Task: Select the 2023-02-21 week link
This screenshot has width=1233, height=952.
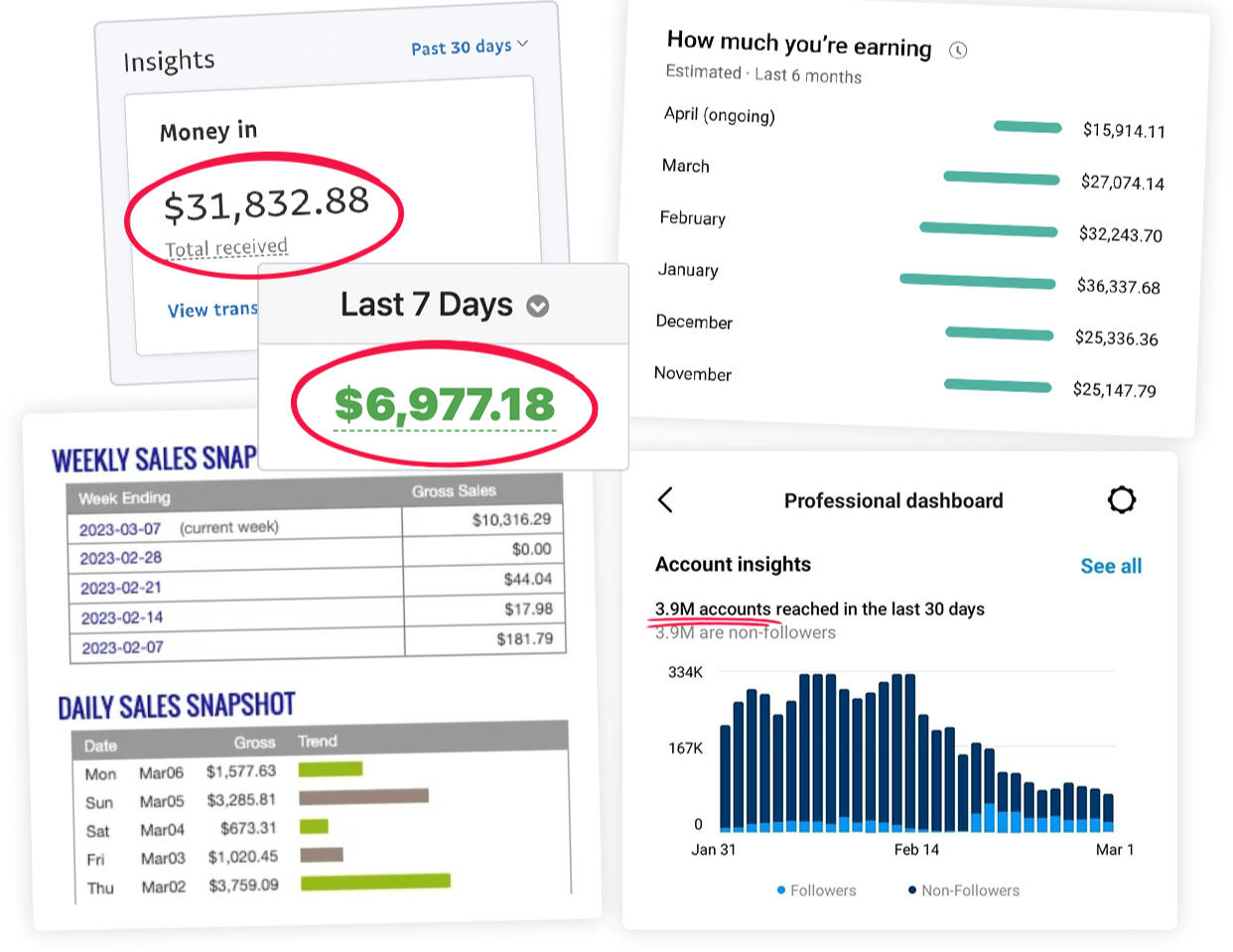Action: pyautogui.click(x=121, y=588)
